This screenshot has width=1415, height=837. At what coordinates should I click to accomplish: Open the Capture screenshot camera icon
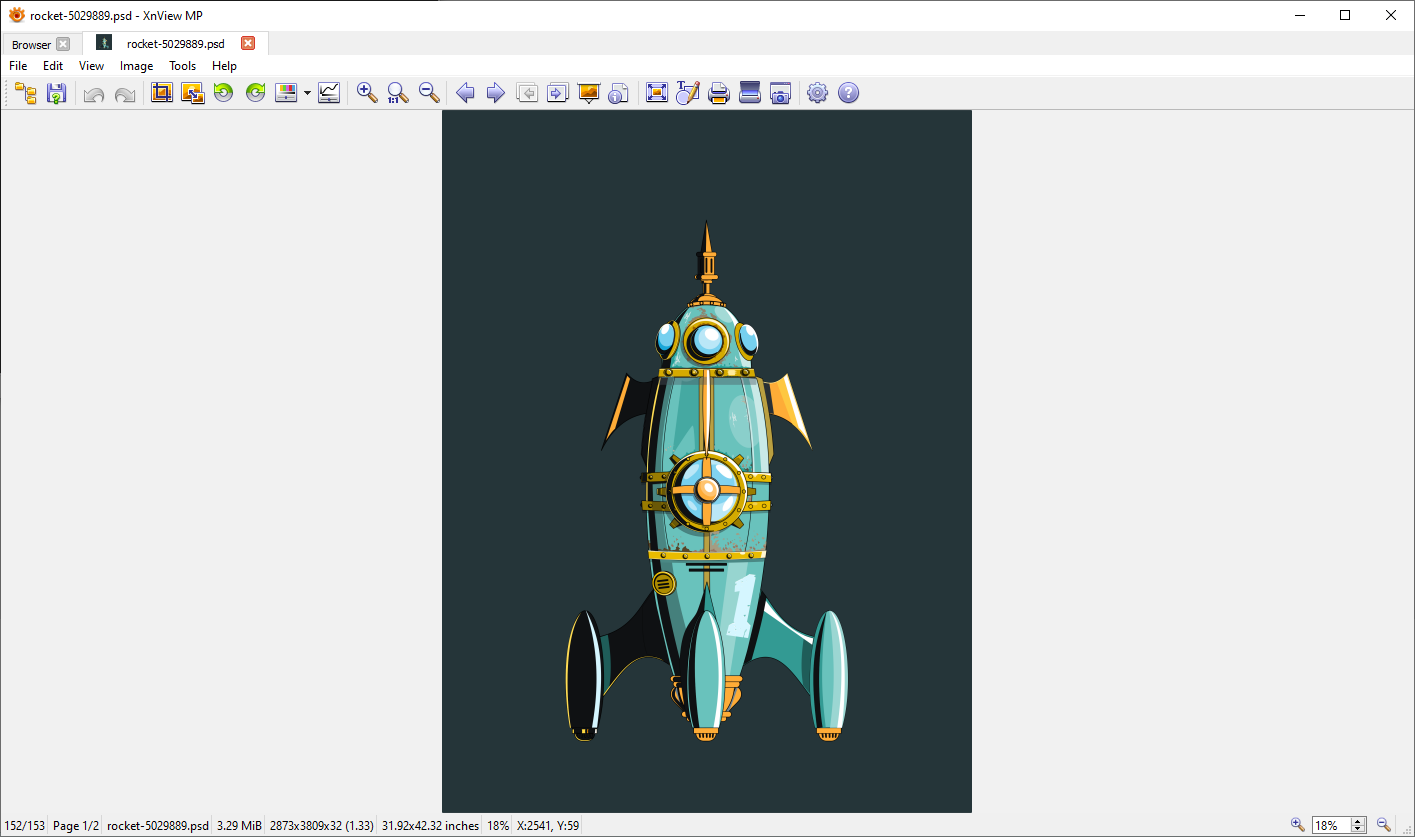click(781, 93)
